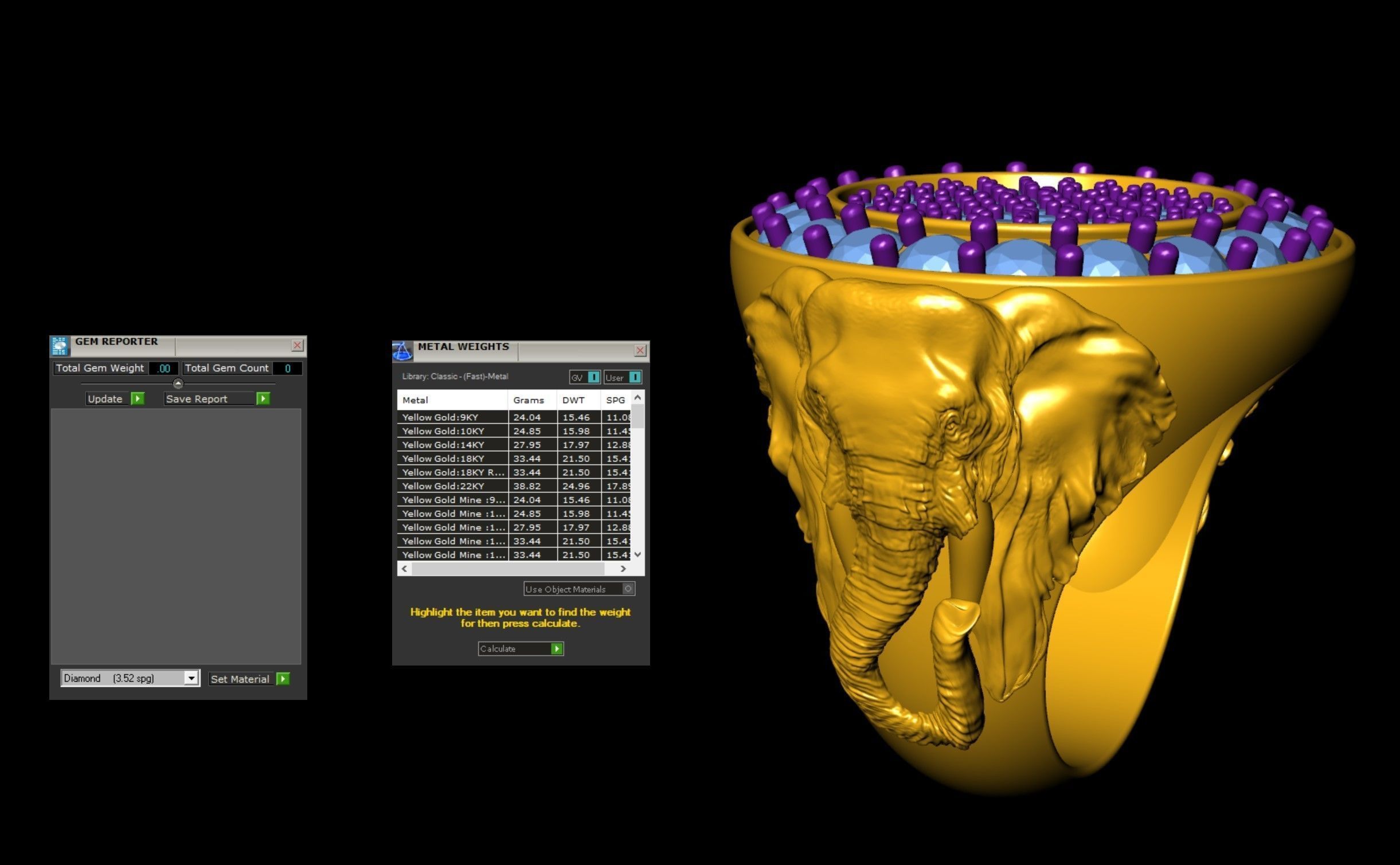Click 15.98 DWT in Yellow Gold:10KY row
This screenshot has height=865, width=1400.
578,431
